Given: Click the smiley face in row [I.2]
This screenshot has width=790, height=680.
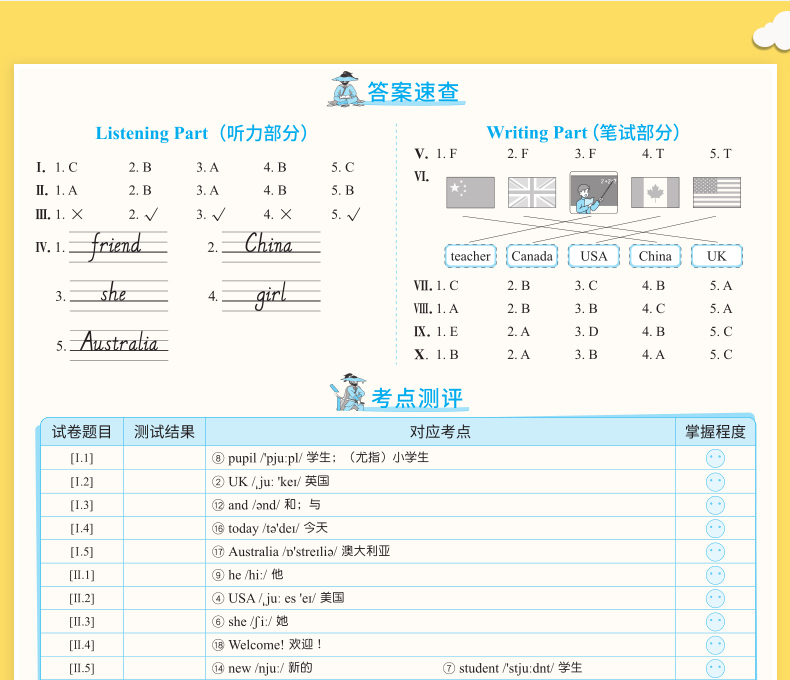Looking at the screenshot, I should pos(715,482).
